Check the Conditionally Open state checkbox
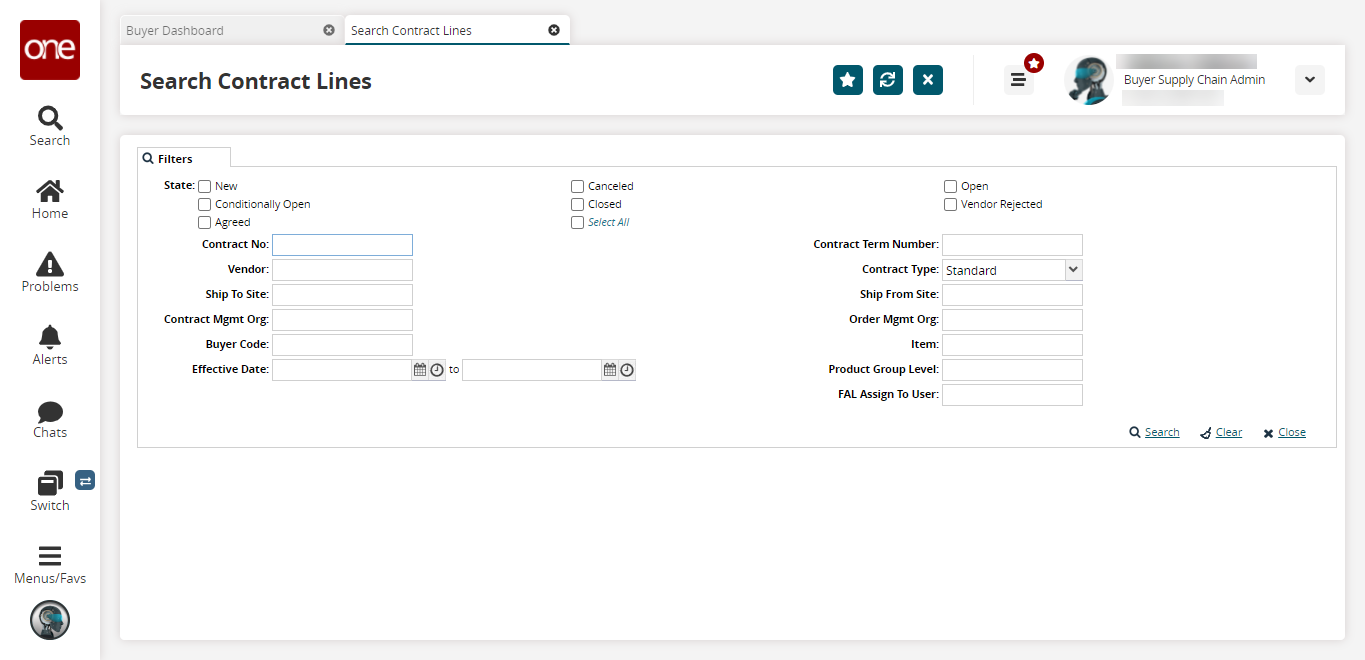The image size is (1365, 660). pyautogui.click(x=205, y=205)
